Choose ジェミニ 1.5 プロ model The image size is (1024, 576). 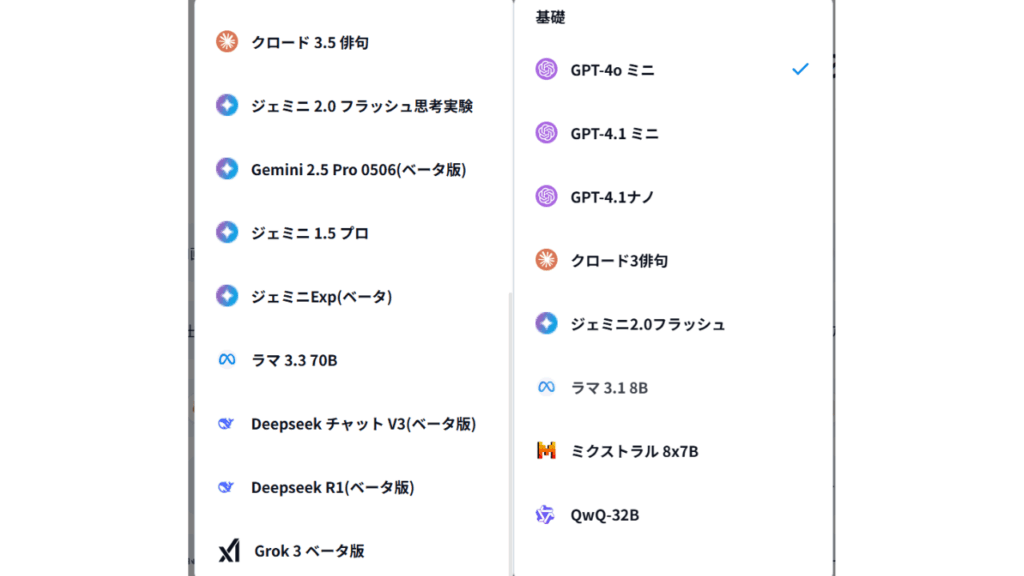(x=309, y=233)
